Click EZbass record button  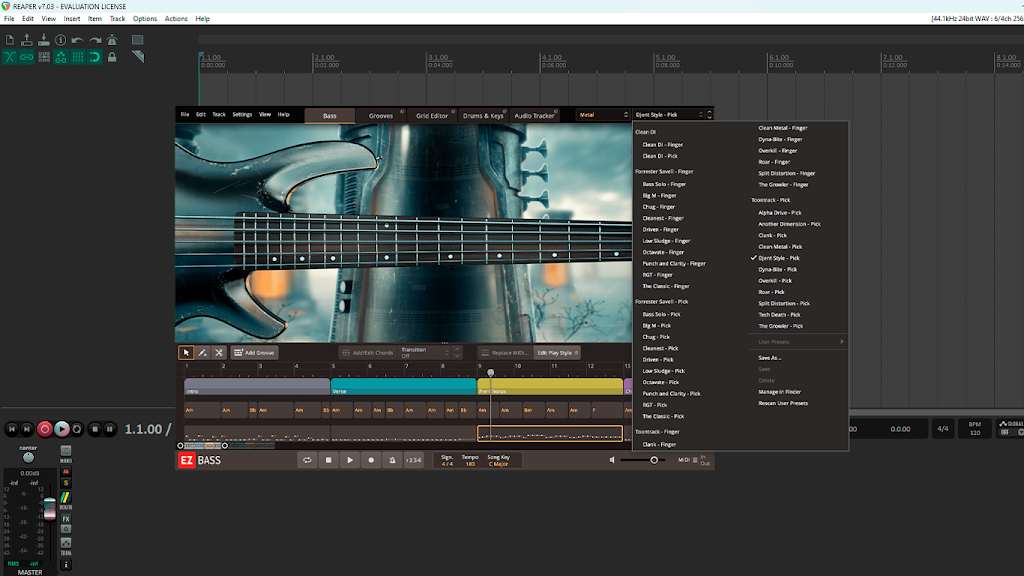pos(371,460)
